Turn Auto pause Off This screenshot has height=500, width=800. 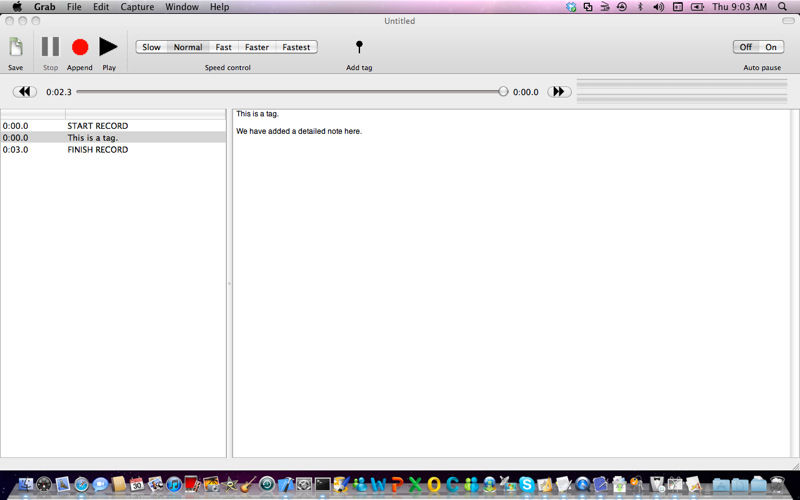coord(746,47)
